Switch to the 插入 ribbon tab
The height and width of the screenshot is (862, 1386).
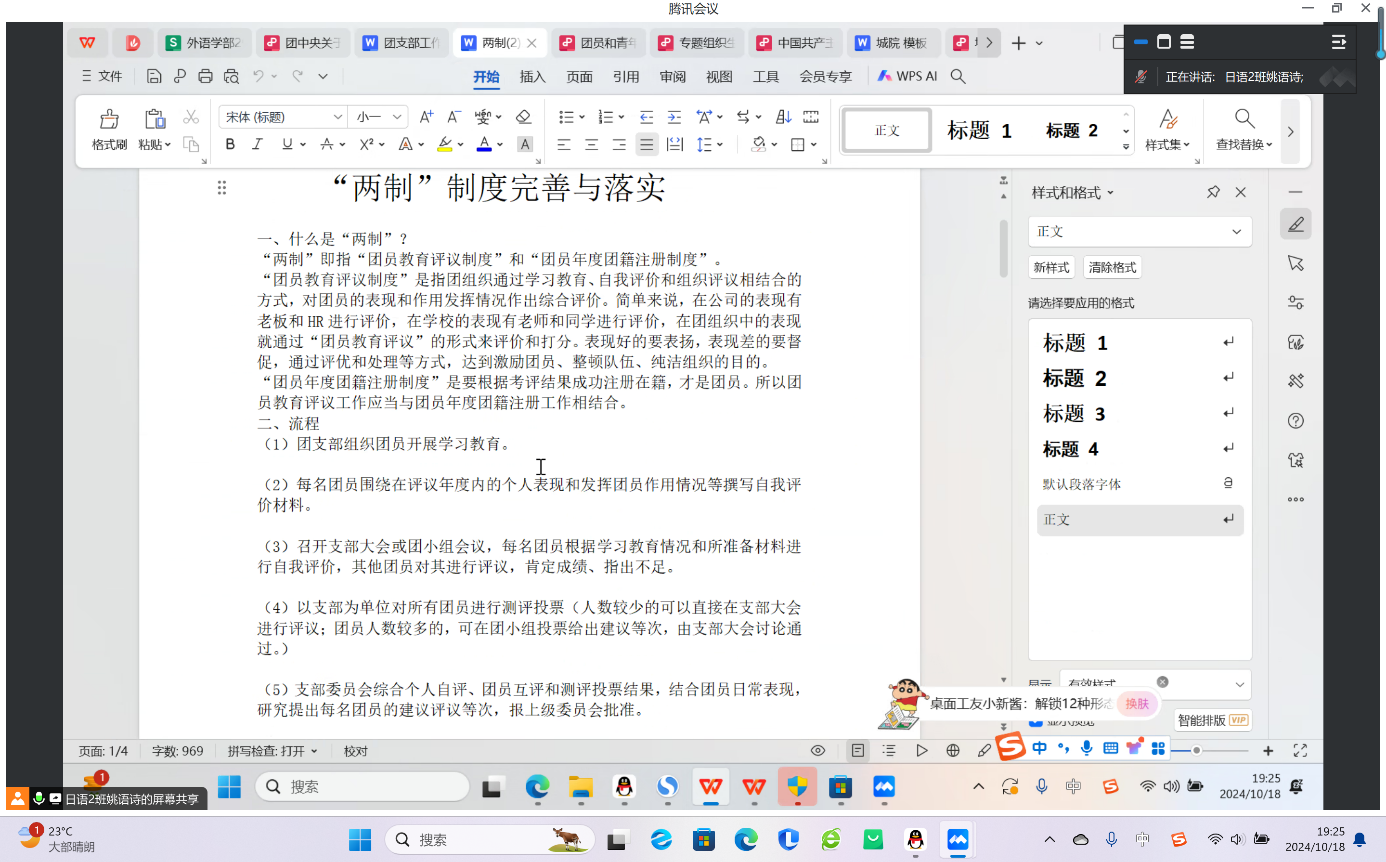click(533, 76)
